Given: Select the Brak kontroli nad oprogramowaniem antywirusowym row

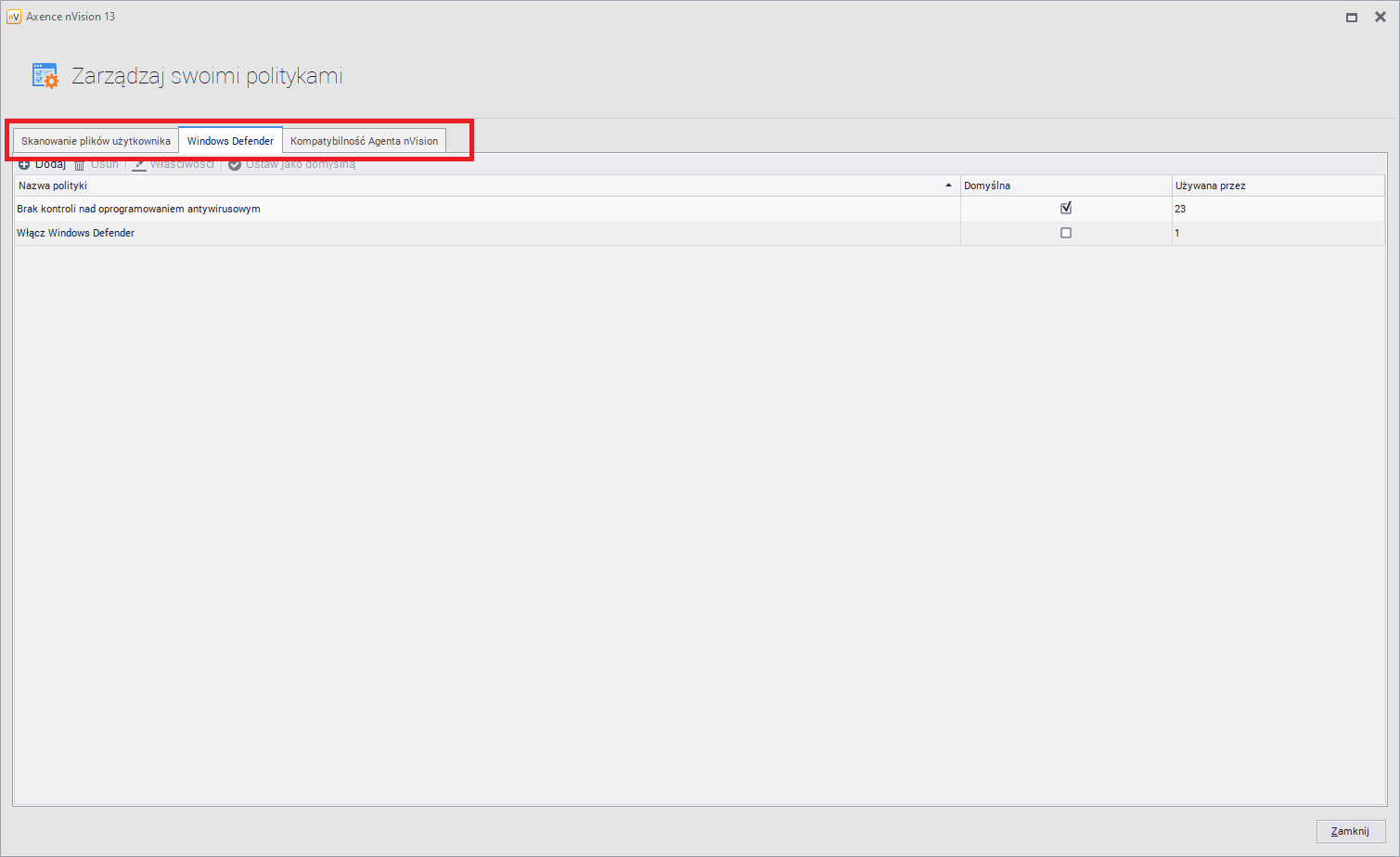Looking at the screenshot, I should [x=138, y=209].
